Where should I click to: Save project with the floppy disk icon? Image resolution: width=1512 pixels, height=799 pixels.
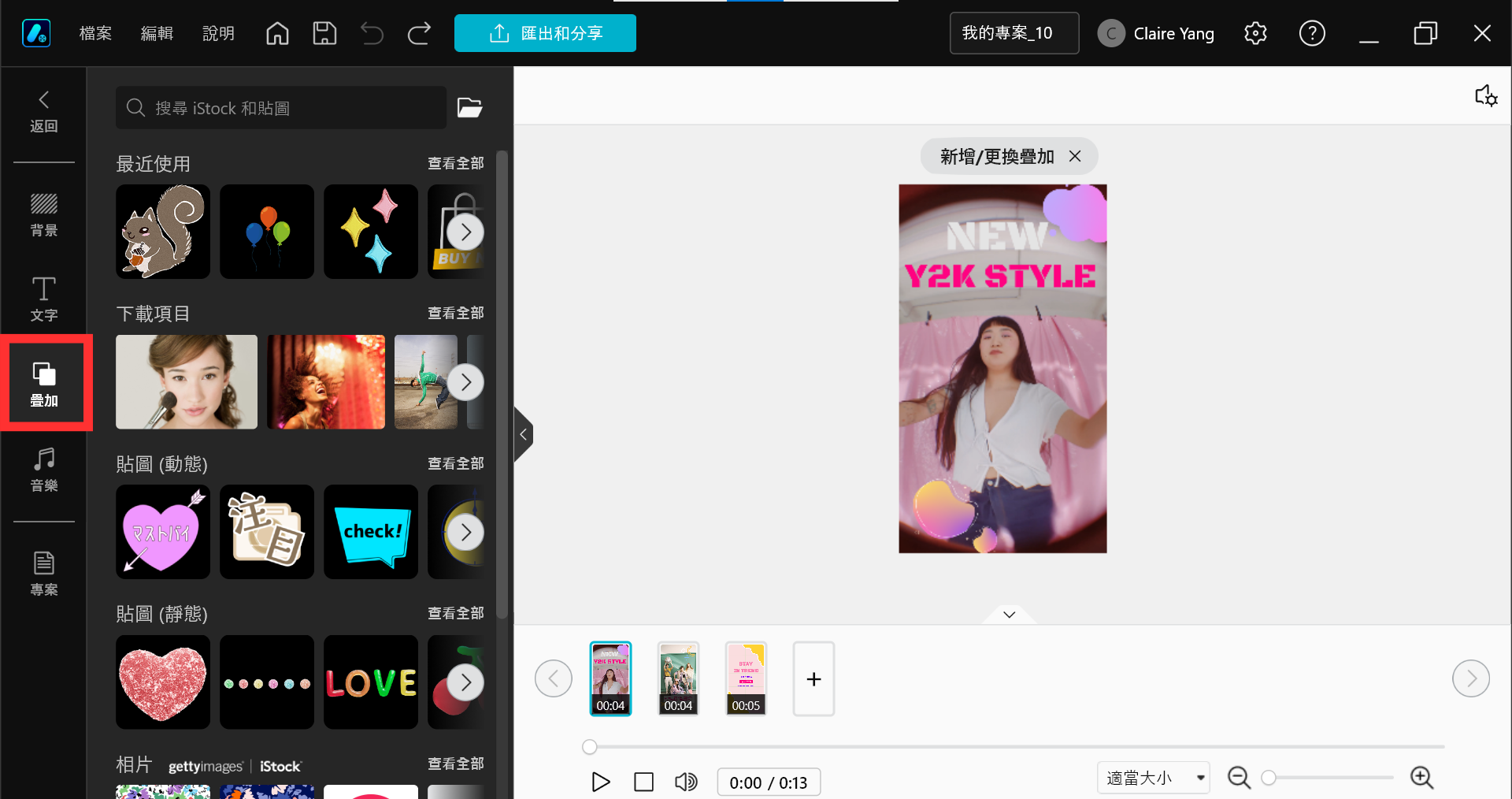tap(324, 33)
